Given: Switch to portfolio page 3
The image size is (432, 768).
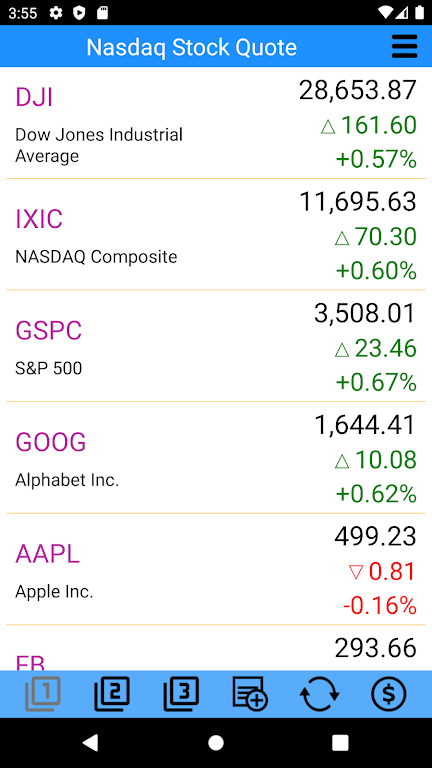Looking at the screenshot, I should (x=181, y=694).
